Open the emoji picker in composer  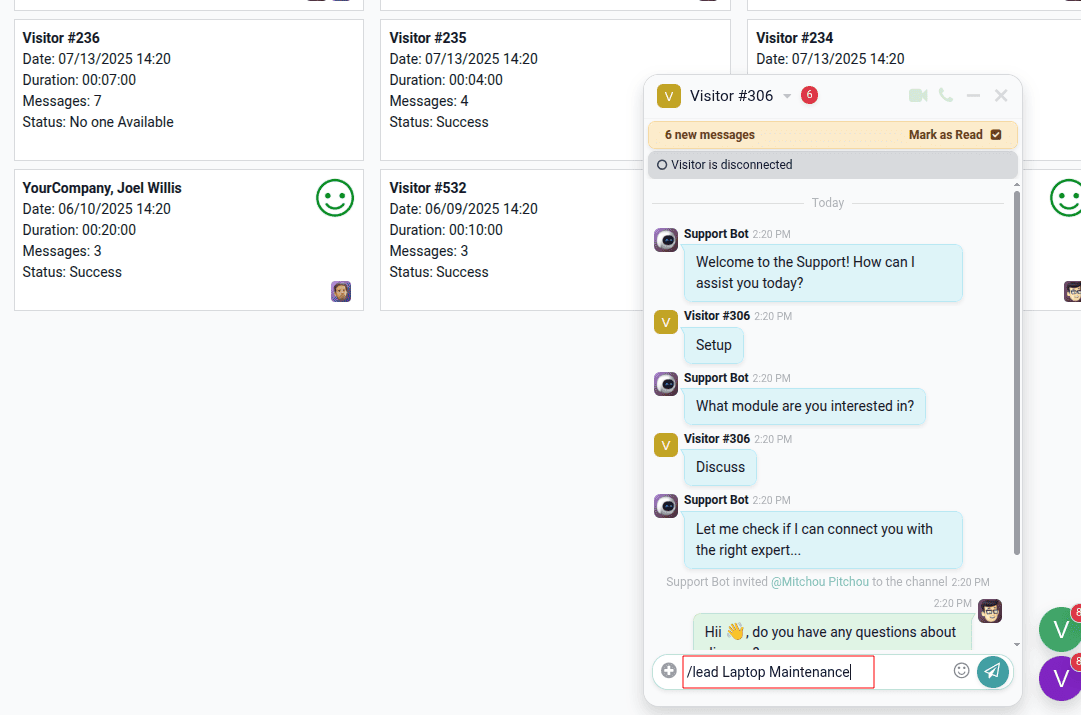[962, 671]
